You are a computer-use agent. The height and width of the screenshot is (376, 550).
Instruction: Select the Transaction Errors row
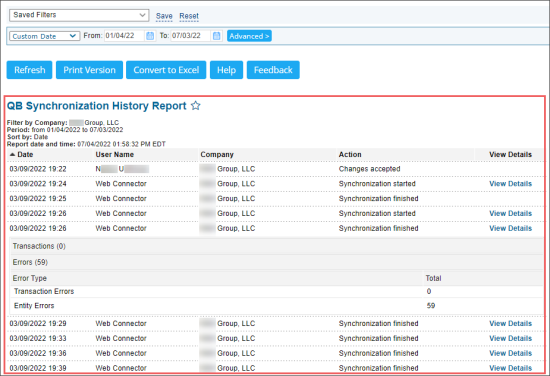276,291
